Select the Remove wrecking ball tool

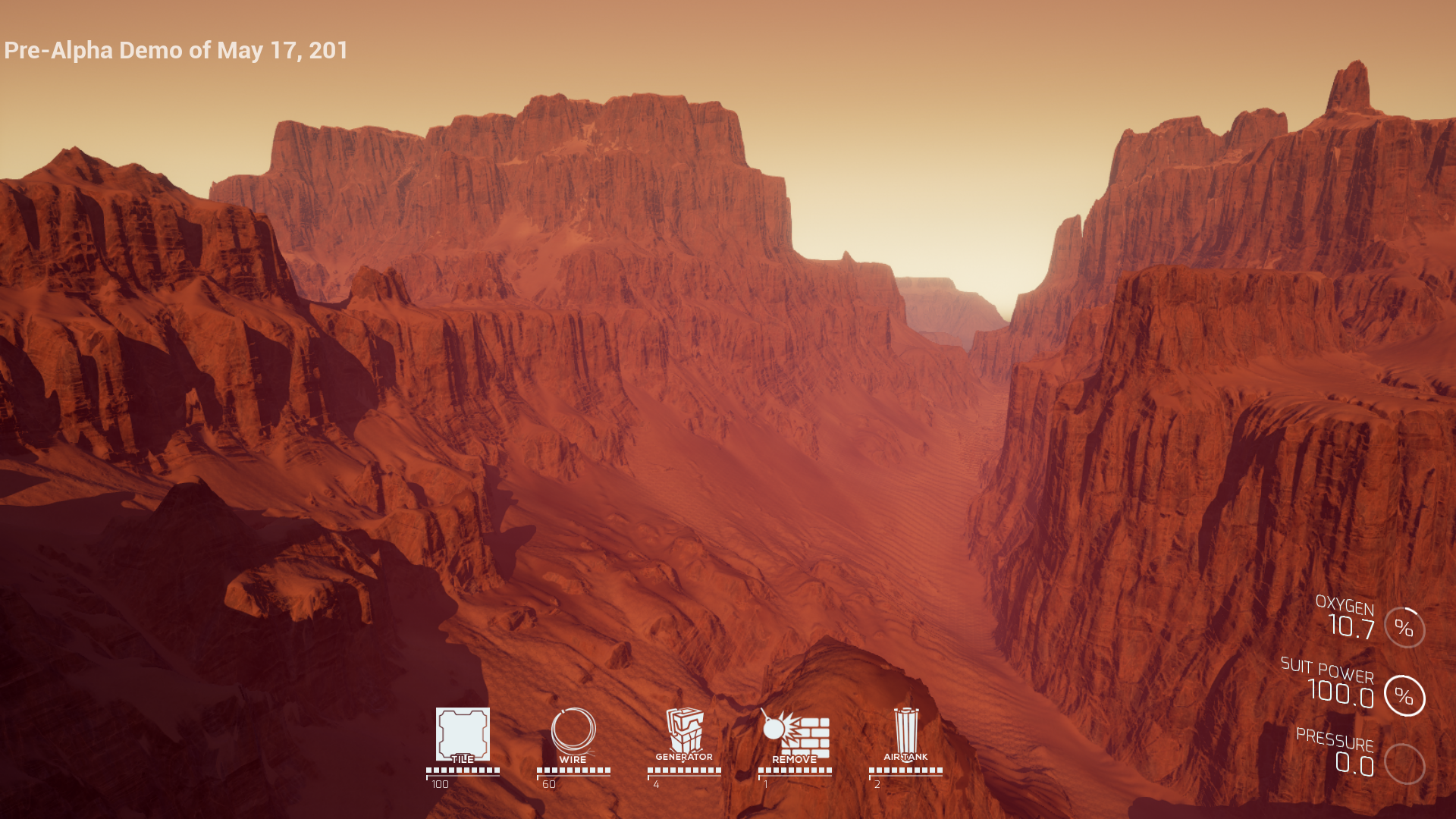(795, 734)
